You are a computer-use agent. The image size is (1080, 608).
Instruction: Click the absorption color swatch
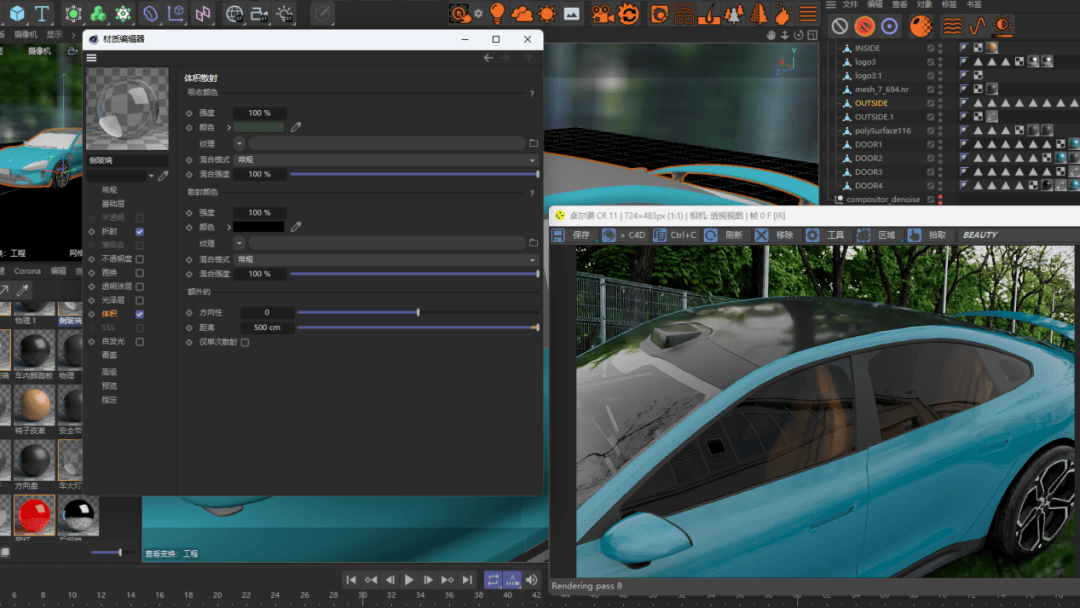(x=259, y=127)
